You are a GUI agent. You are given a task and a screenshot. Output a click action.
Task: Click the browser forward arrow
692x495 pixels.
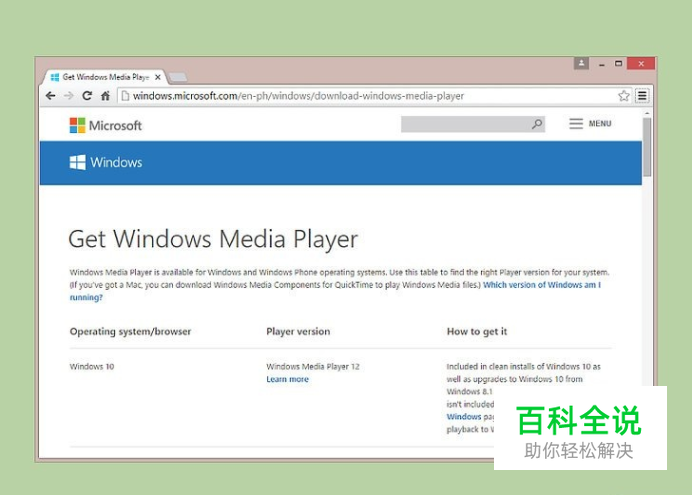tap(68, 96)
